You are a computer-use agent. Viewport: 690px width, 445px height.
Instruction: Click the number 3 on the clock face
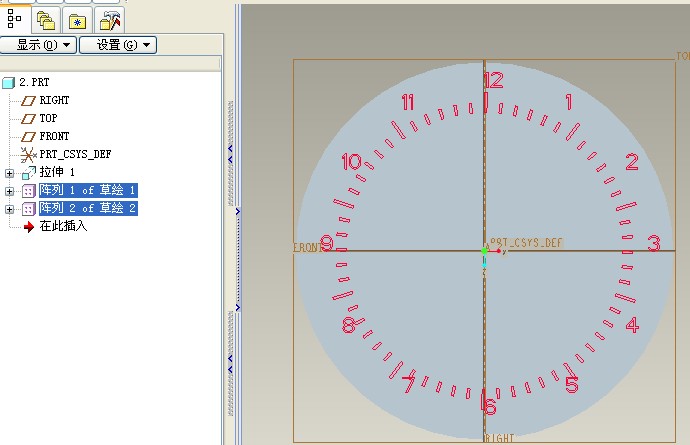pos(654,243)
